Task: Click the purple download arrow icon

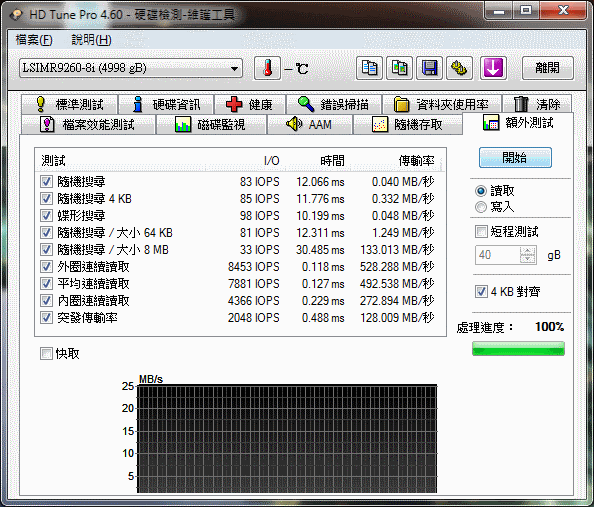Action: click(493, 68)
